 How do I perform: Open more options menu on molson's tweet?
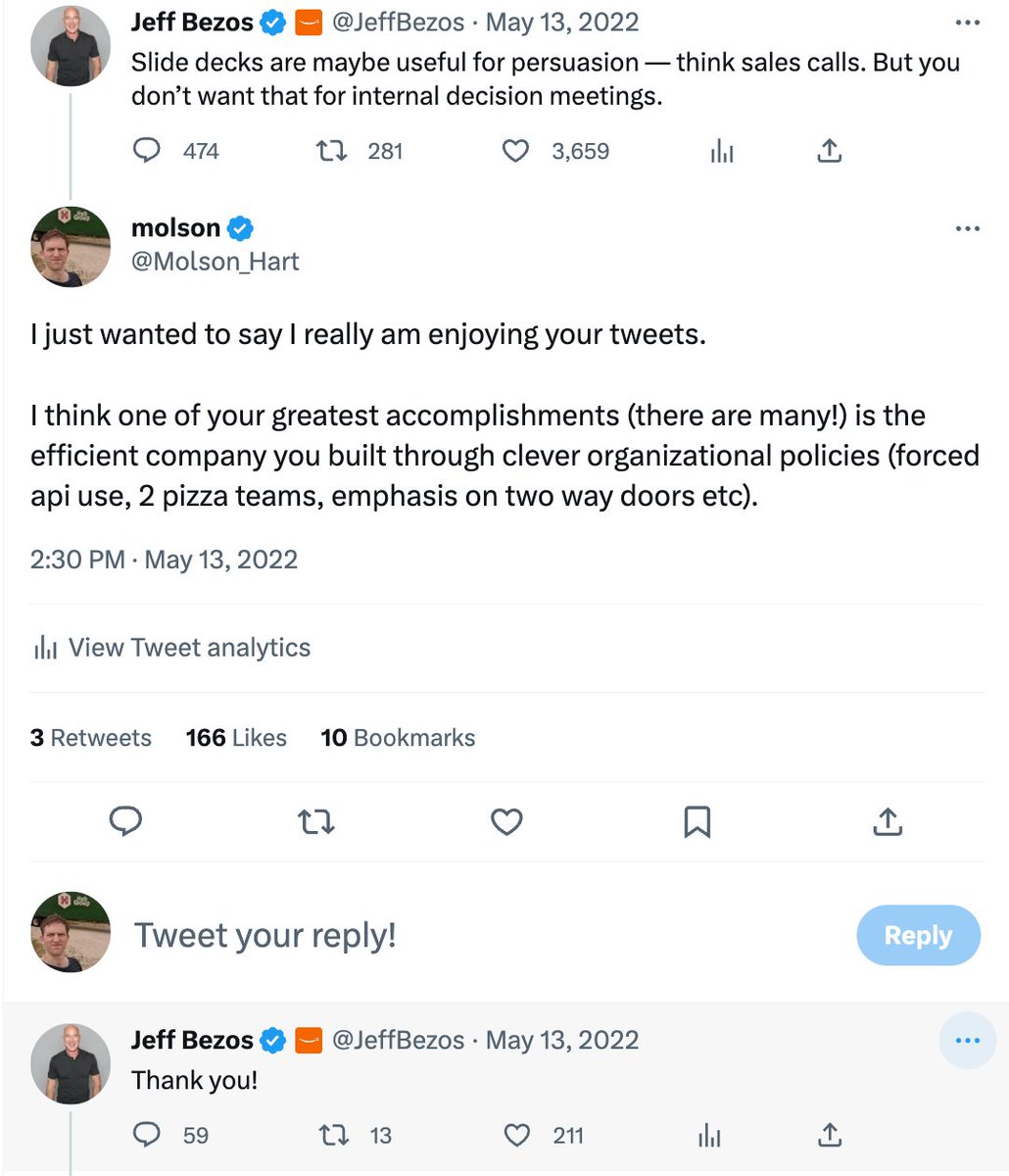pos(967,228)
